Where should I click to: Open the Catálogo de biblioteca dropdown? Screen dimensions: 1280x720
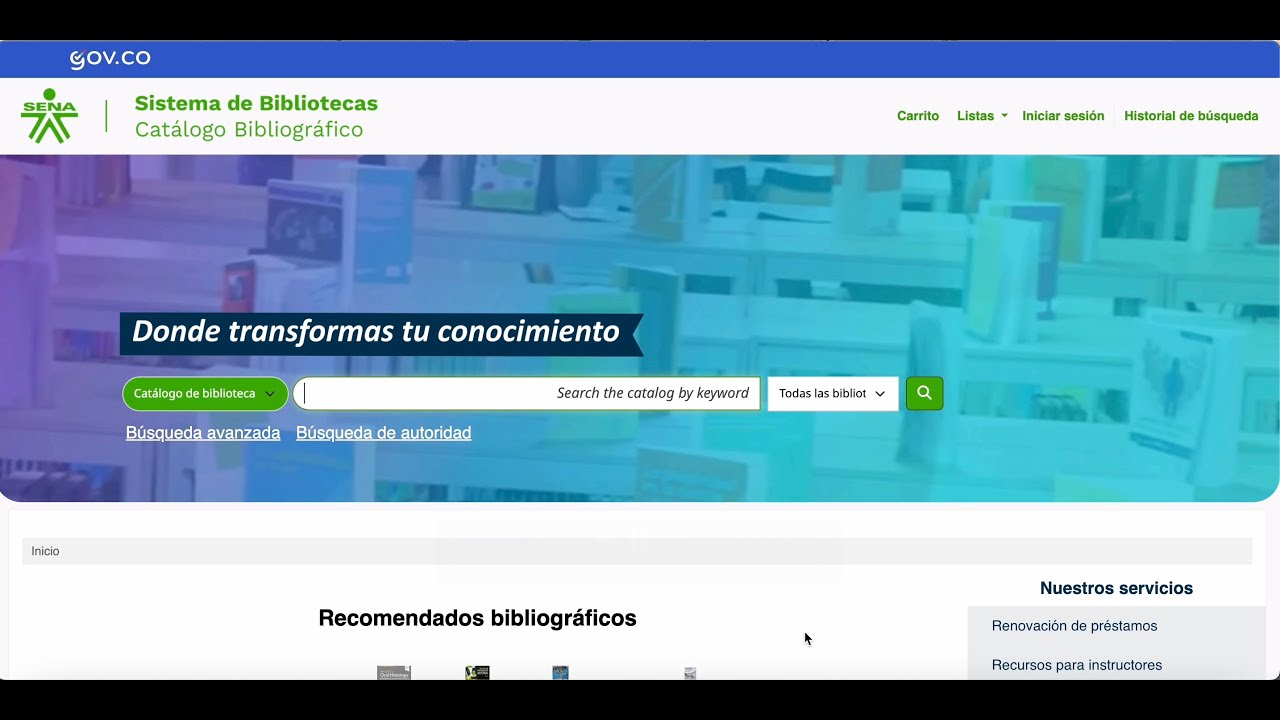(x=205, y=393)
